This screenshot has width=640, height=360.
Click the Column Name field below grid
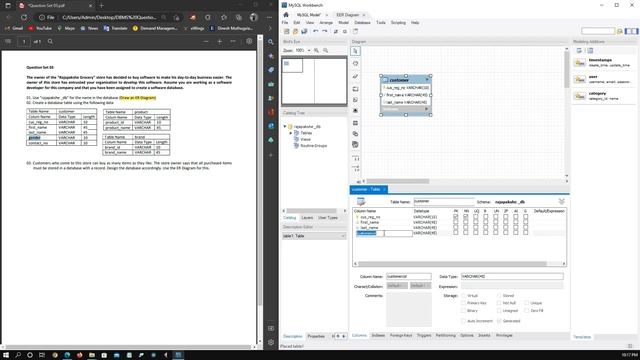click(x=408, y=276)
